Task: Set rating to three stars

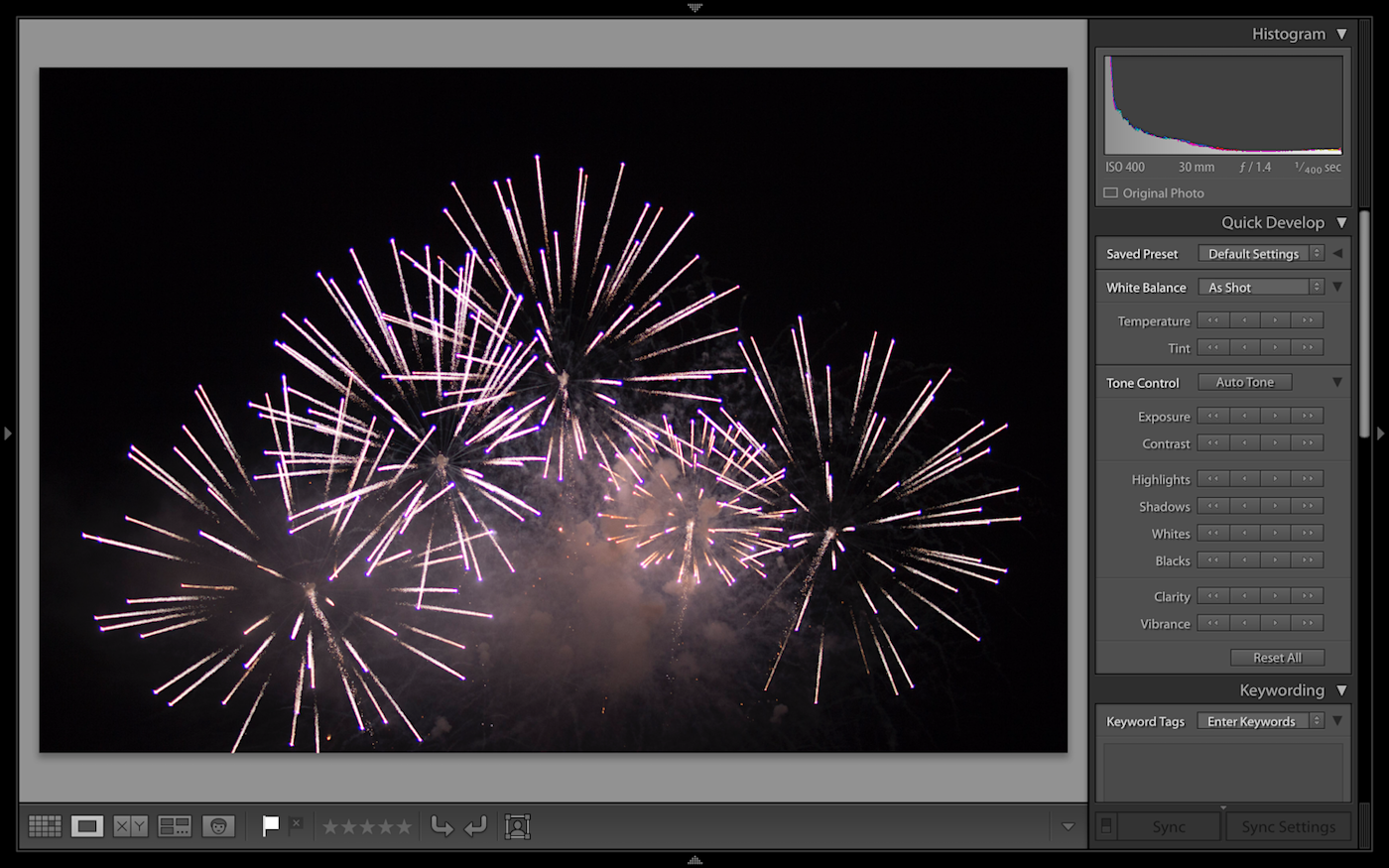Action: point(367,826)
